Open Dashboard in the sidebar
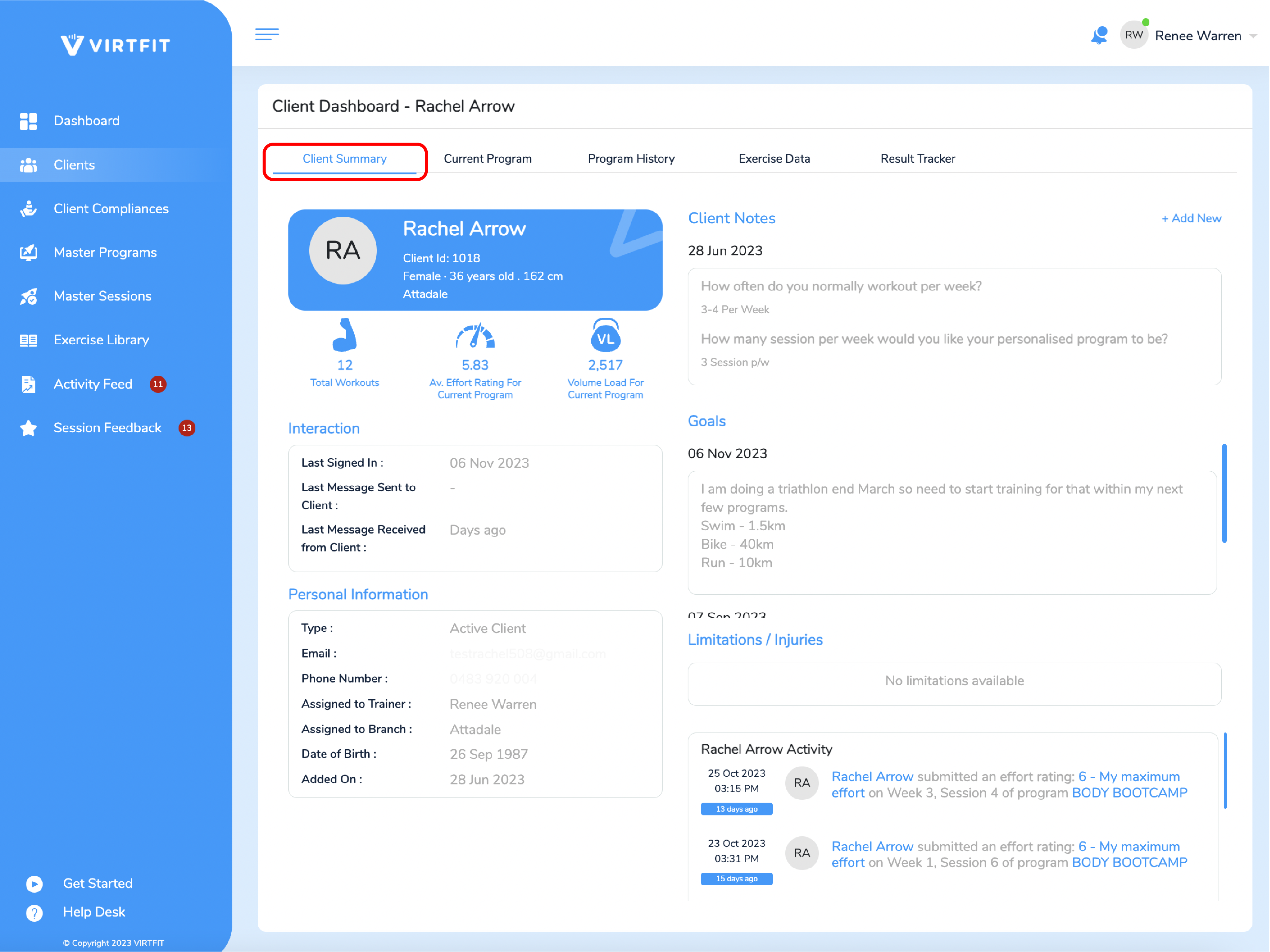The height and width of the screenshot is (952, 1270). pos(87,121)
